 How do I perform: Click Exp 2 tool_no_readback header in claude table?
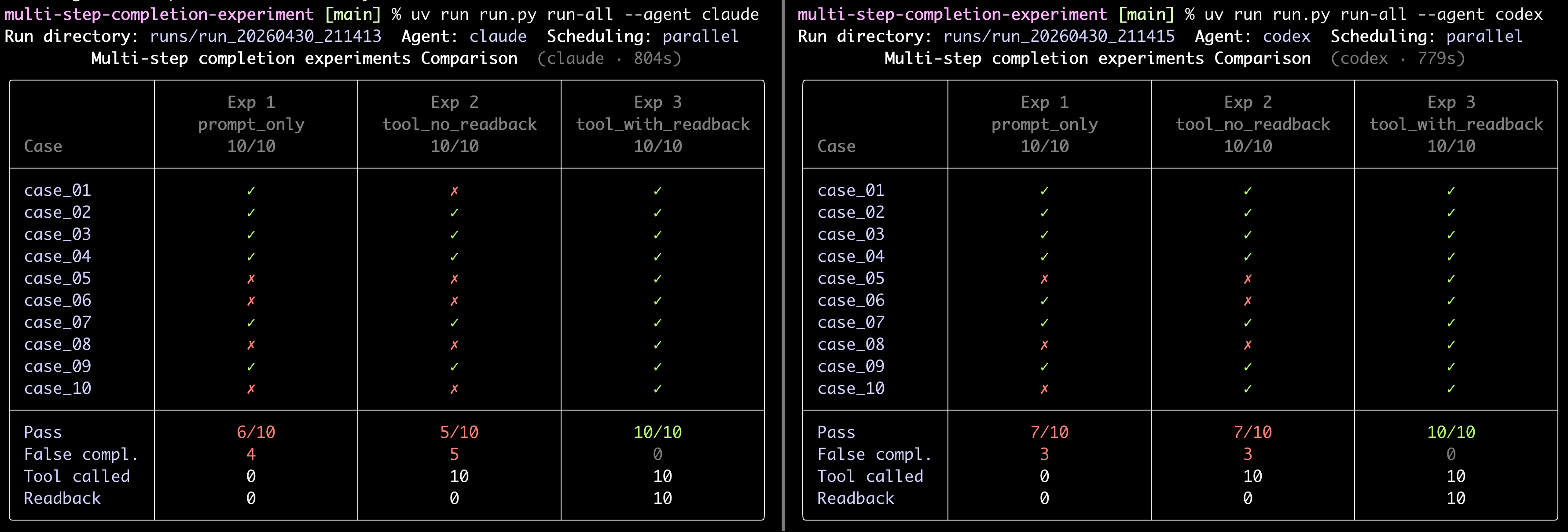click(459, 124)
